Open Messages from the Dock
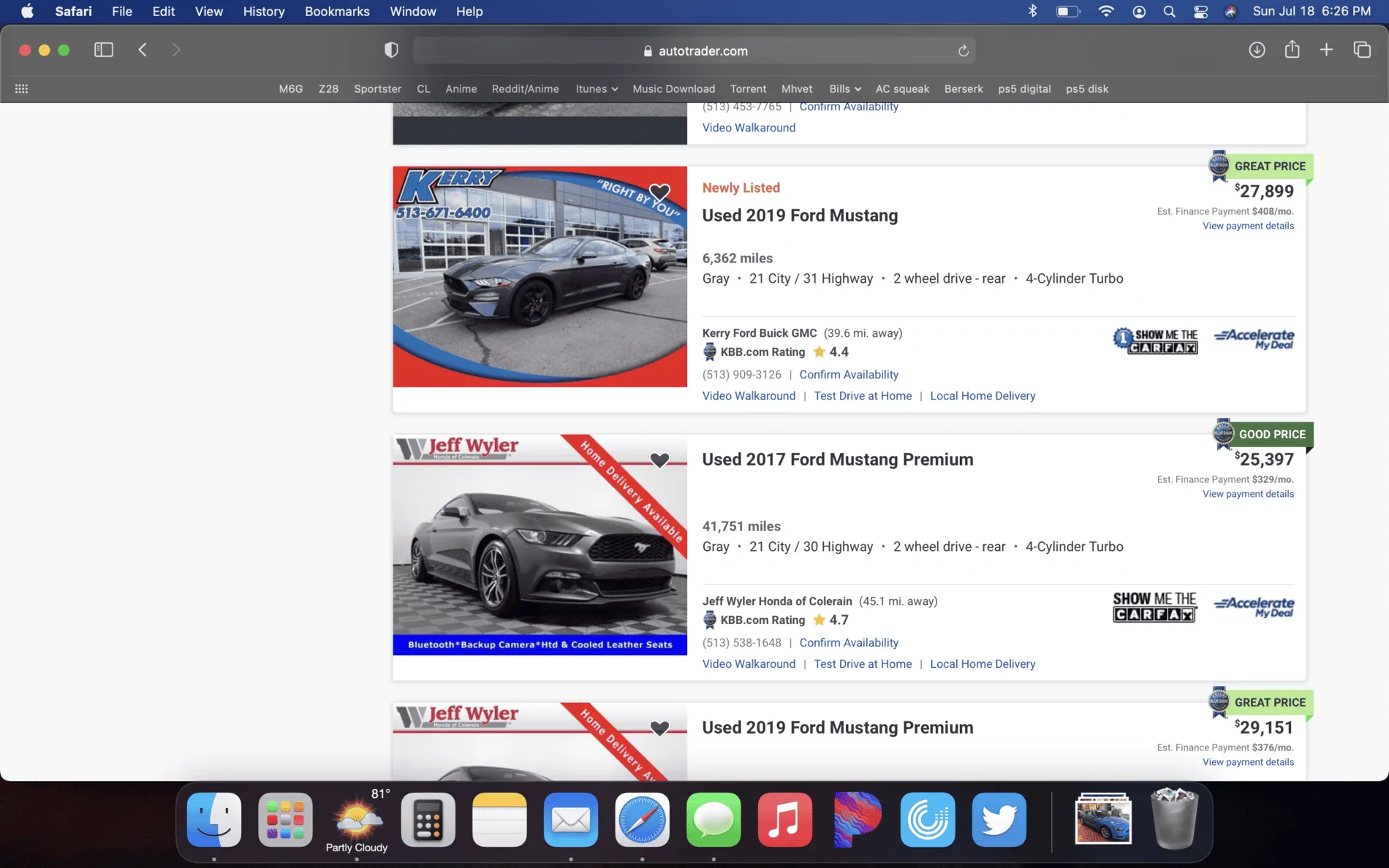Screen dimensions: 1389x868 714,819
